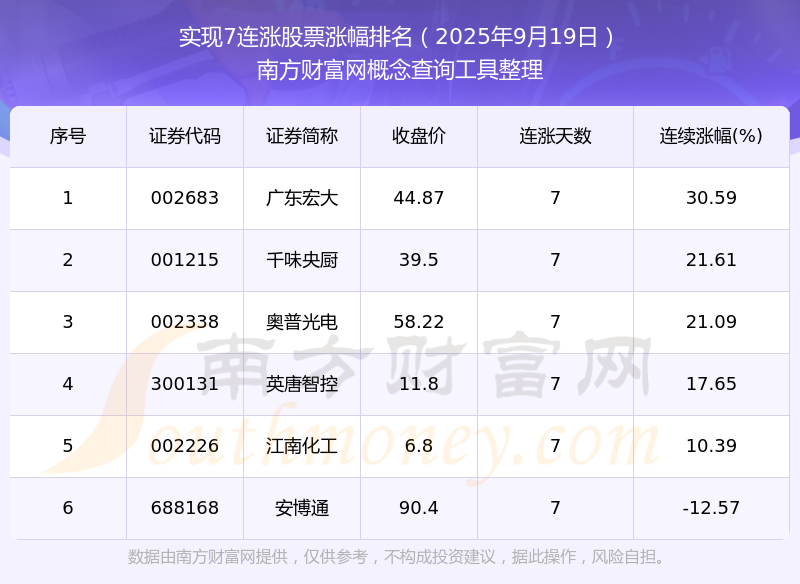800x584 pixels.
Task: Click 连涨天数 value 7 in 江南化工 row
Action: click(x=556, y=446)
